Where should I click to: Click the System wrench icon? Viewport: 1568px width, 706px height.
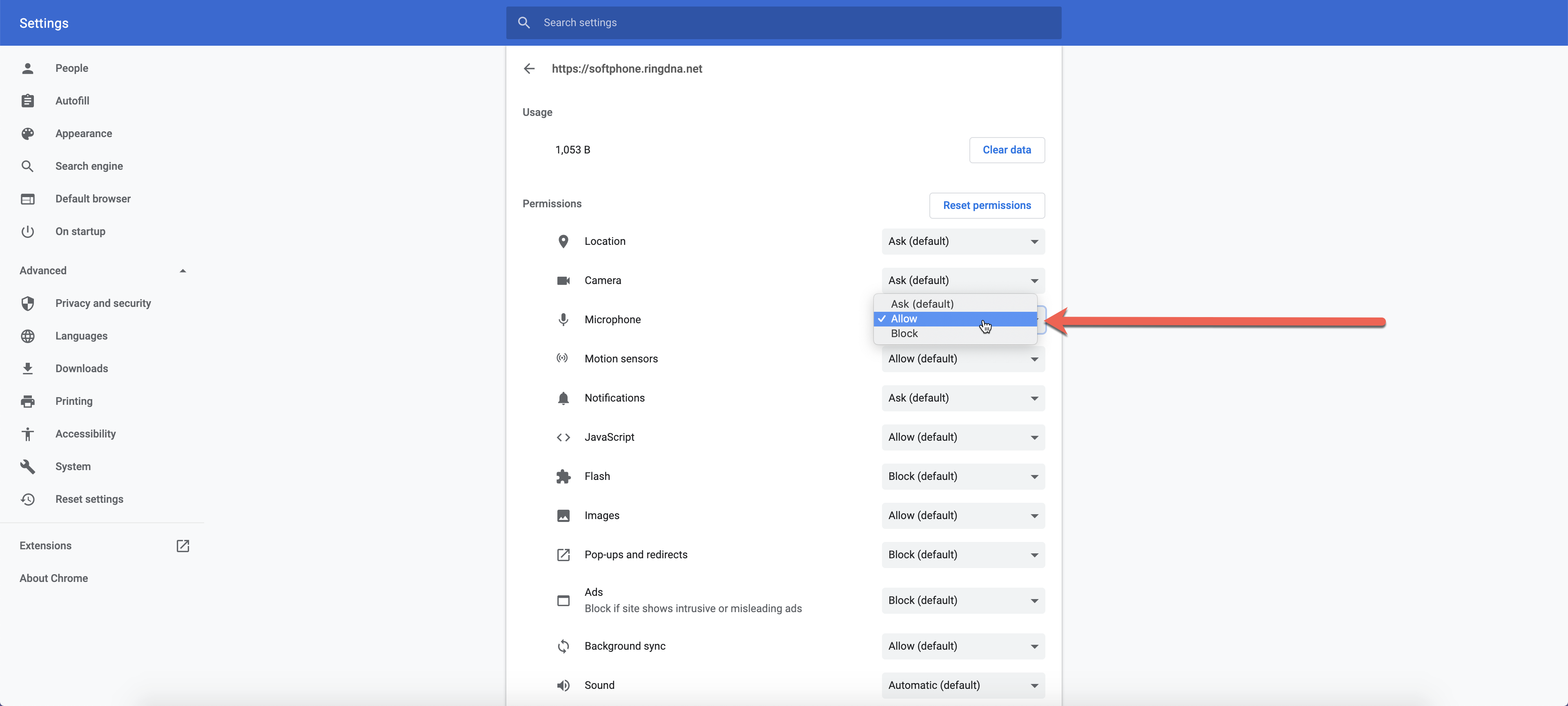tap(27, 466)
